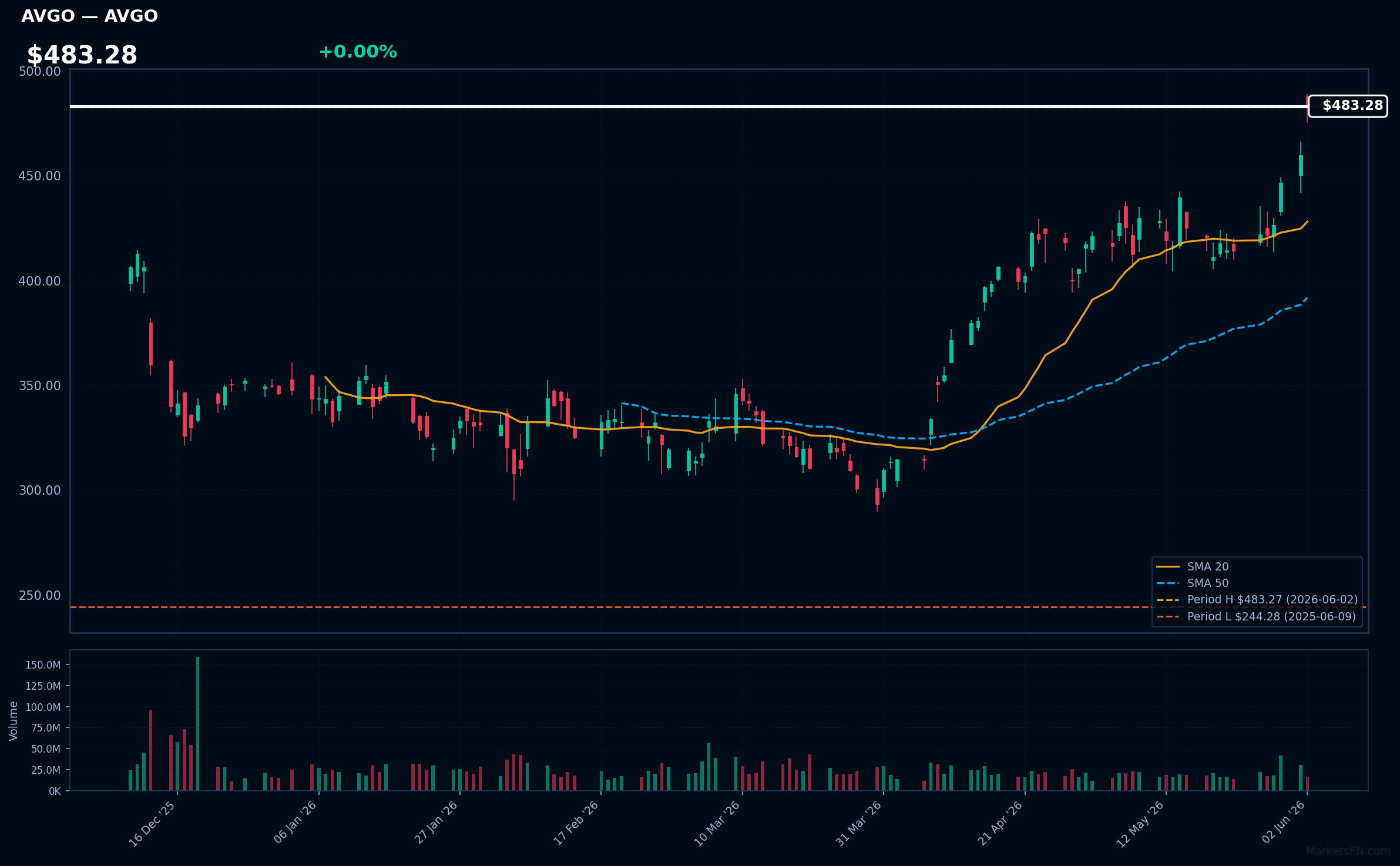Select the 10 Mar '26 date label

pos(717,824)
